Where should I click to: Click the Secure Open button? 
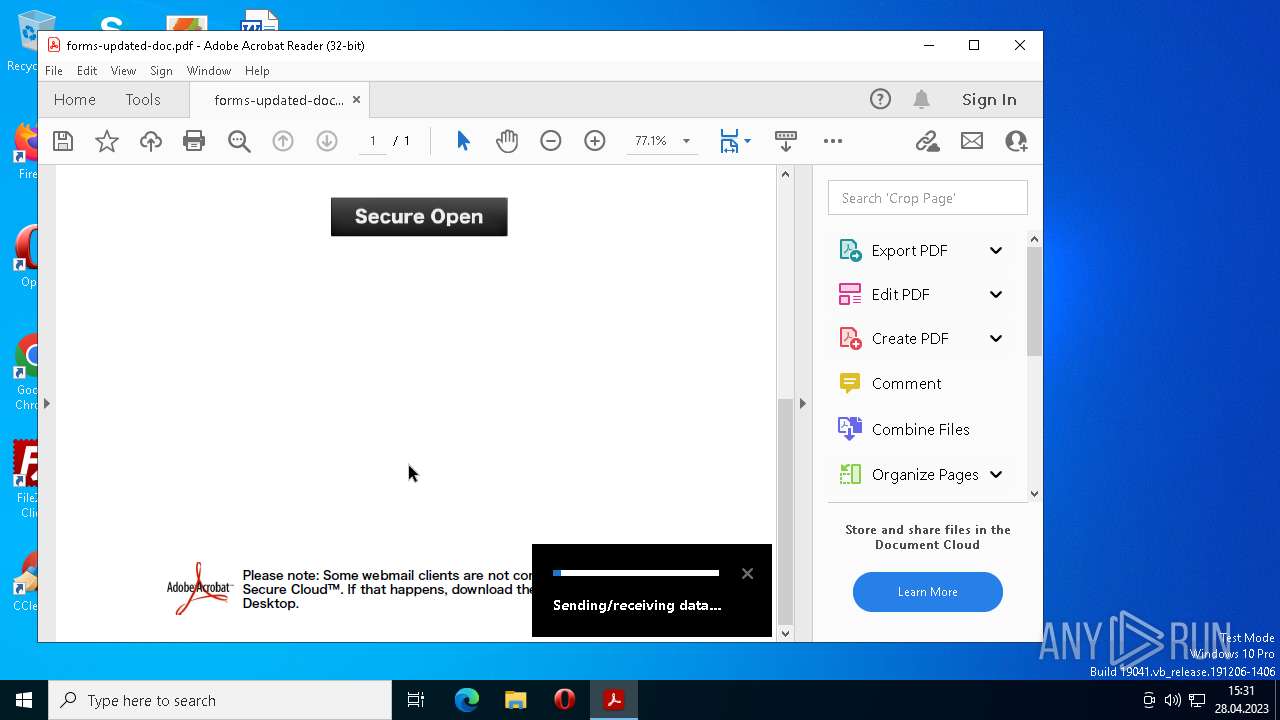coord(419,217)
